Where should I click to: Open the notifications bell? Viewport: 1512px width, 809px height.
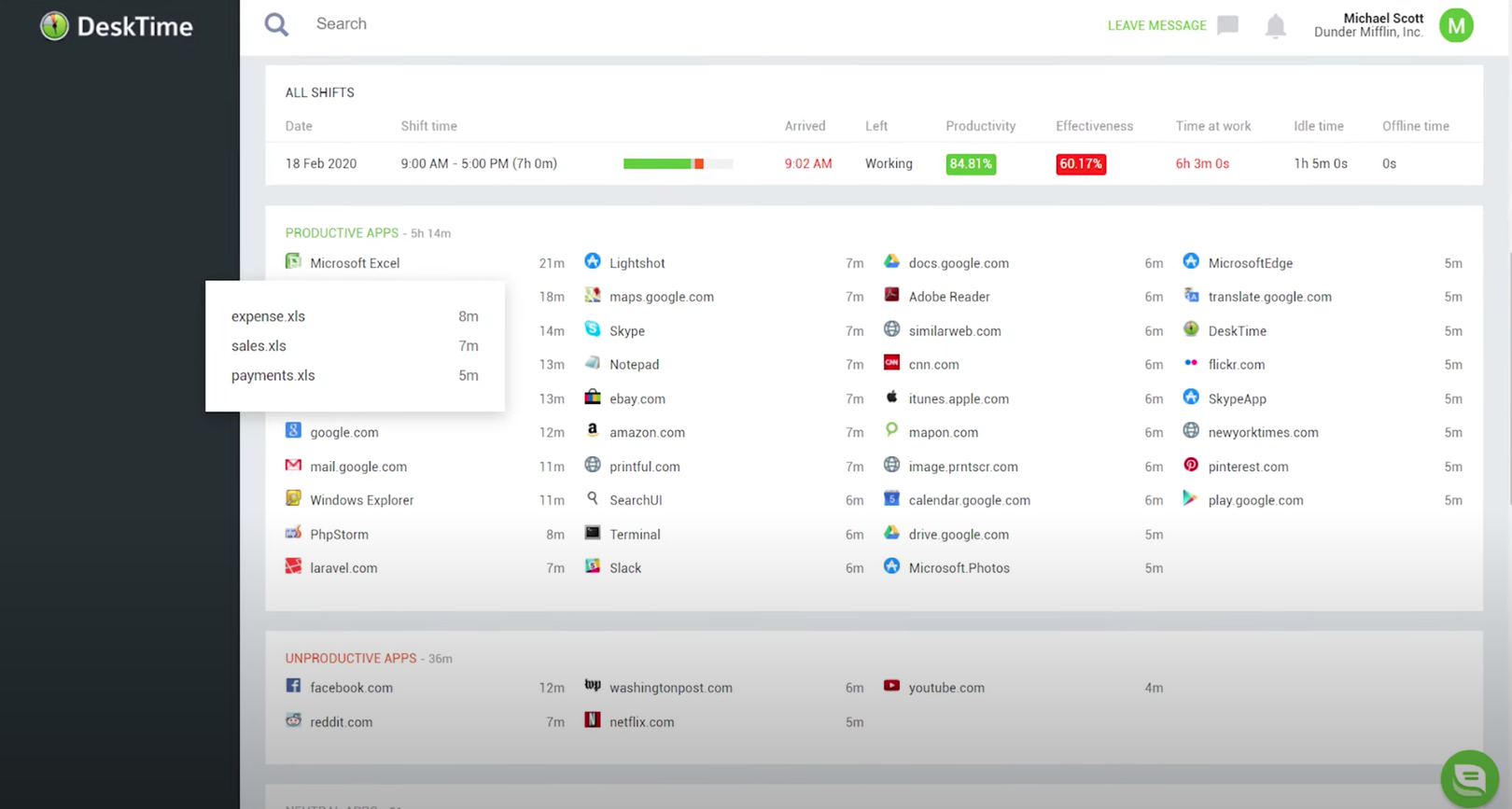[1275, 26]
